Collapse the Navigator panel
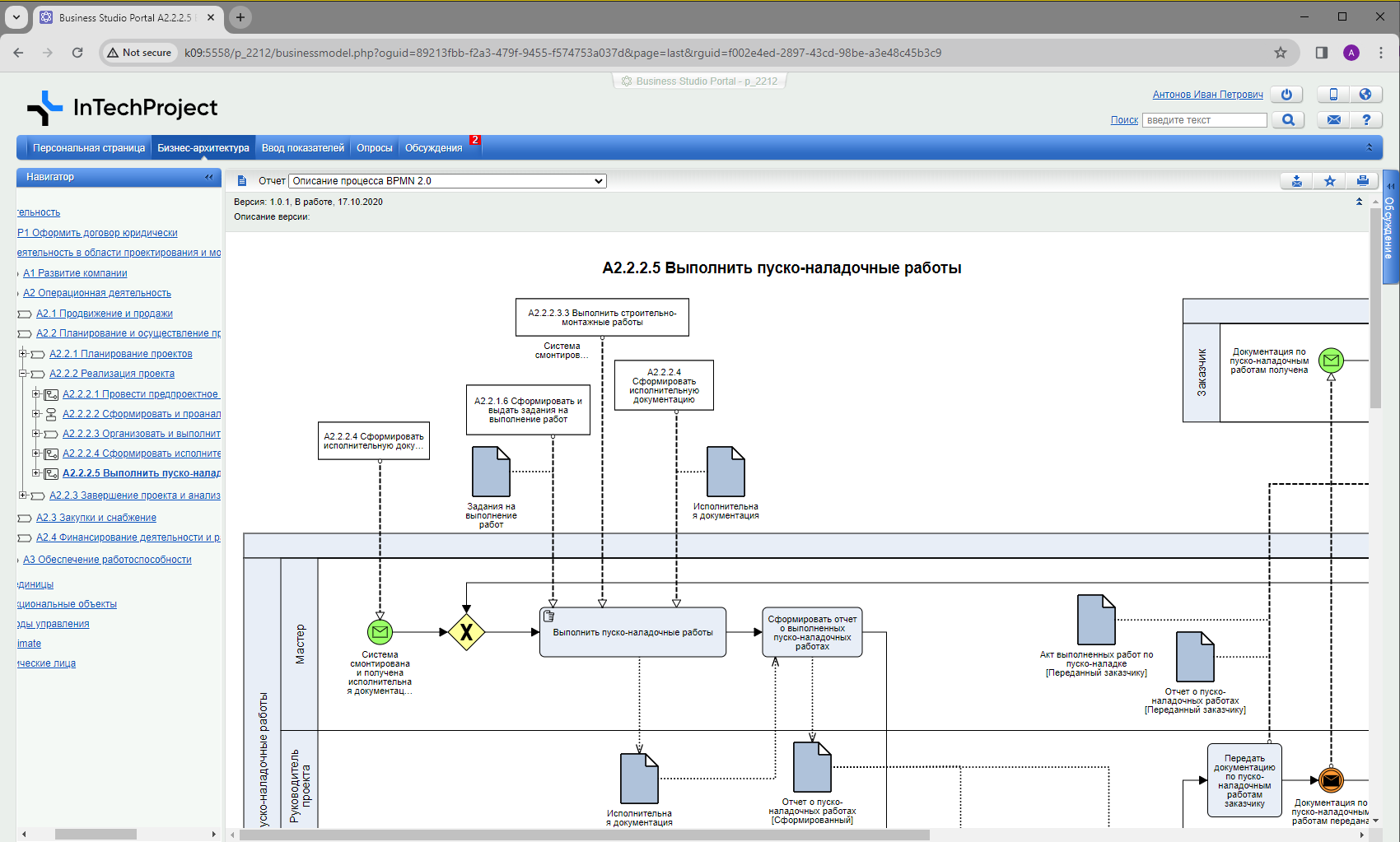The height and width of the screenshot is (842, 1400). [x=209, y=177]
